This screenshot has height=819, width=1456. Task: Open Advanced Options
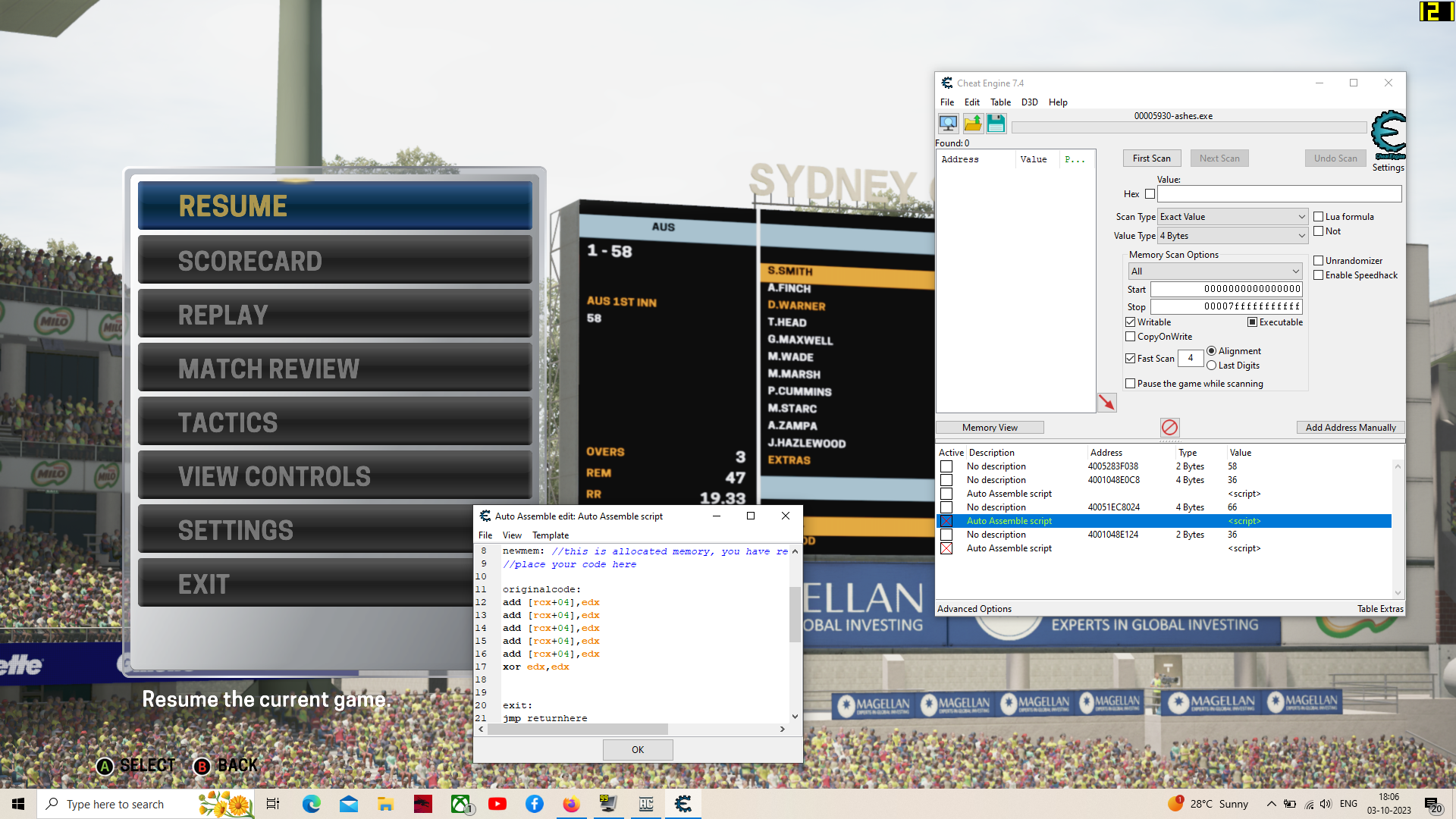coord(974,609)
